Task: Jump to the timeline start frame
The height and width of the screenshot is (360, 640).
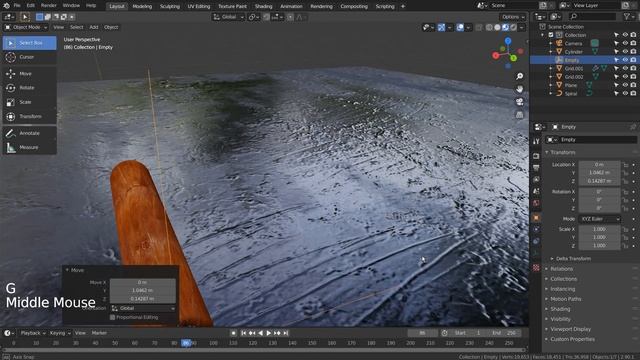Action: tap(244, 333)
